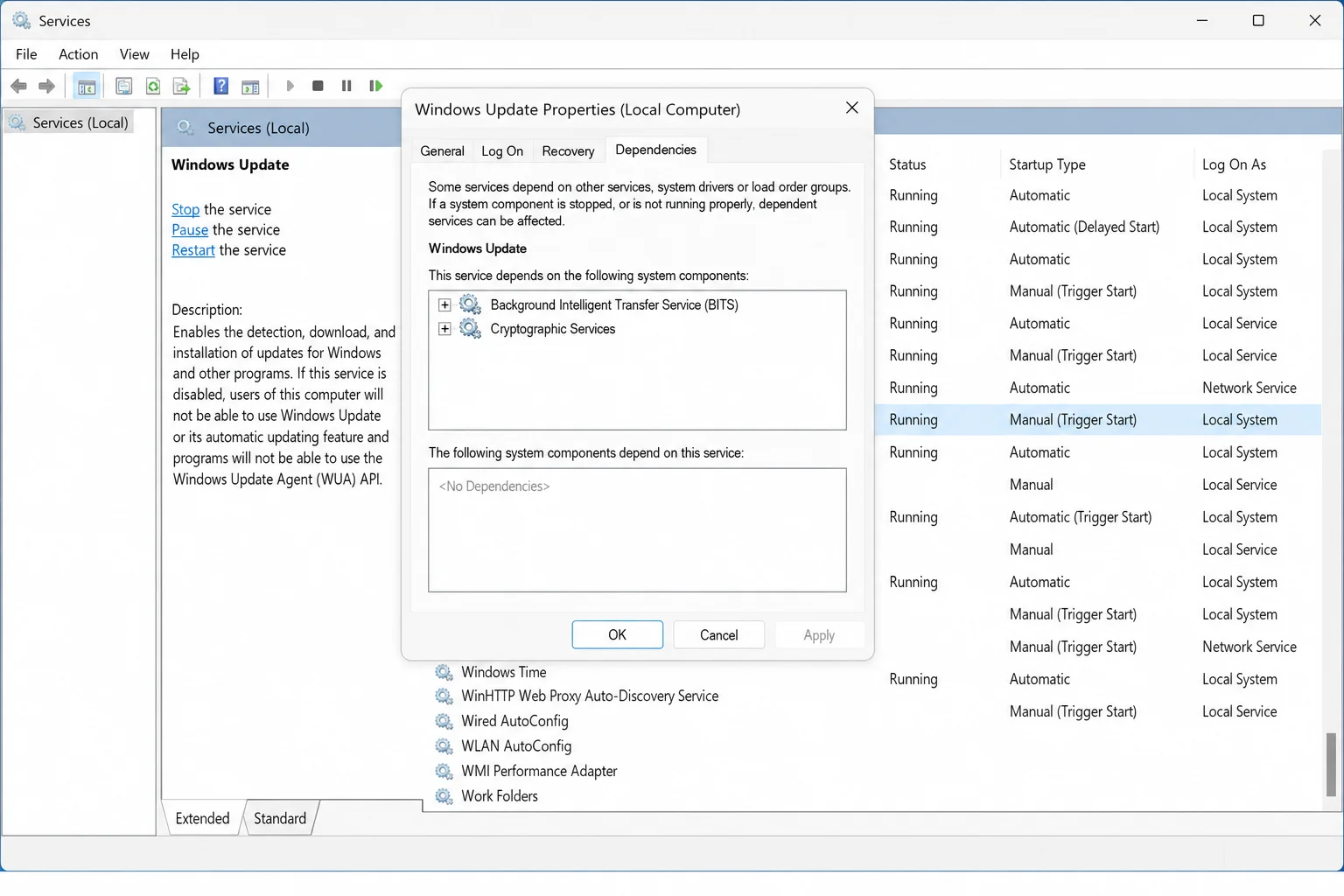The image size is (1344, 896).
Task: Click the Pause the service link
Action: coord(190,229)
